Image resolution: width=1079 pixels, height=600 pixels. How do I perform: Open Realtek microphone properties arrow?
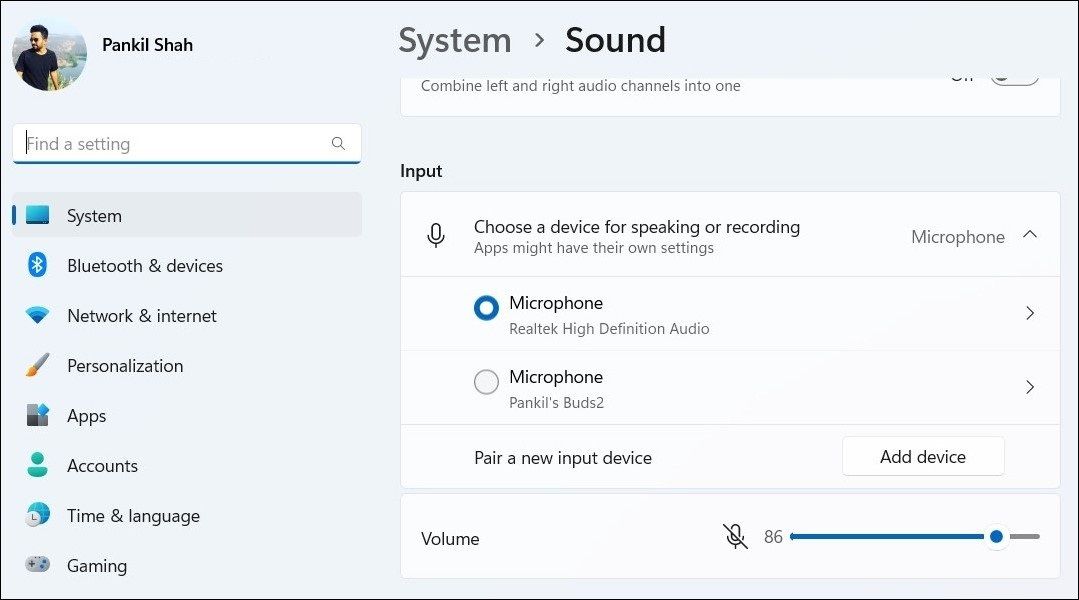pyautogui.click(x=1030, y=313)
